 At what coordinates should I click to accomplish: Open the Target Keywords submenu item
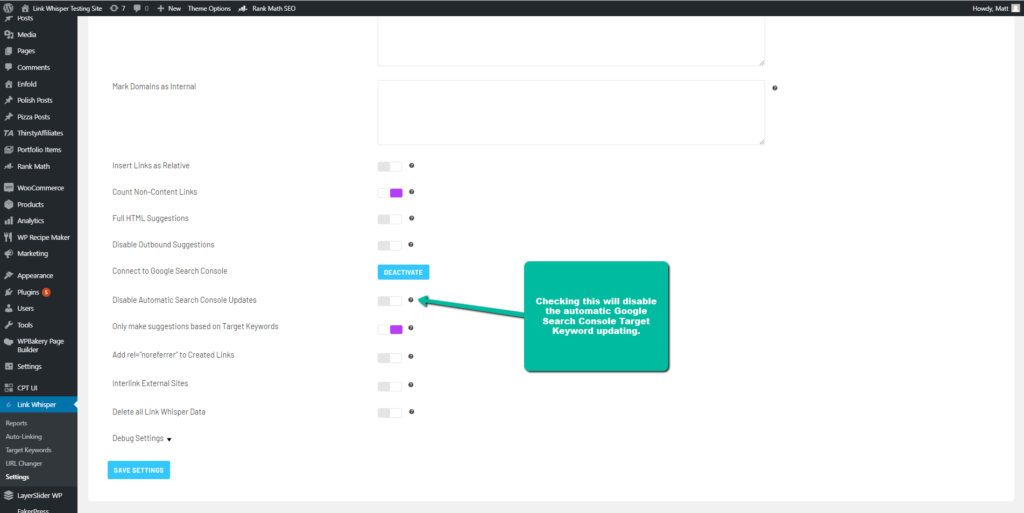point(28,450)
